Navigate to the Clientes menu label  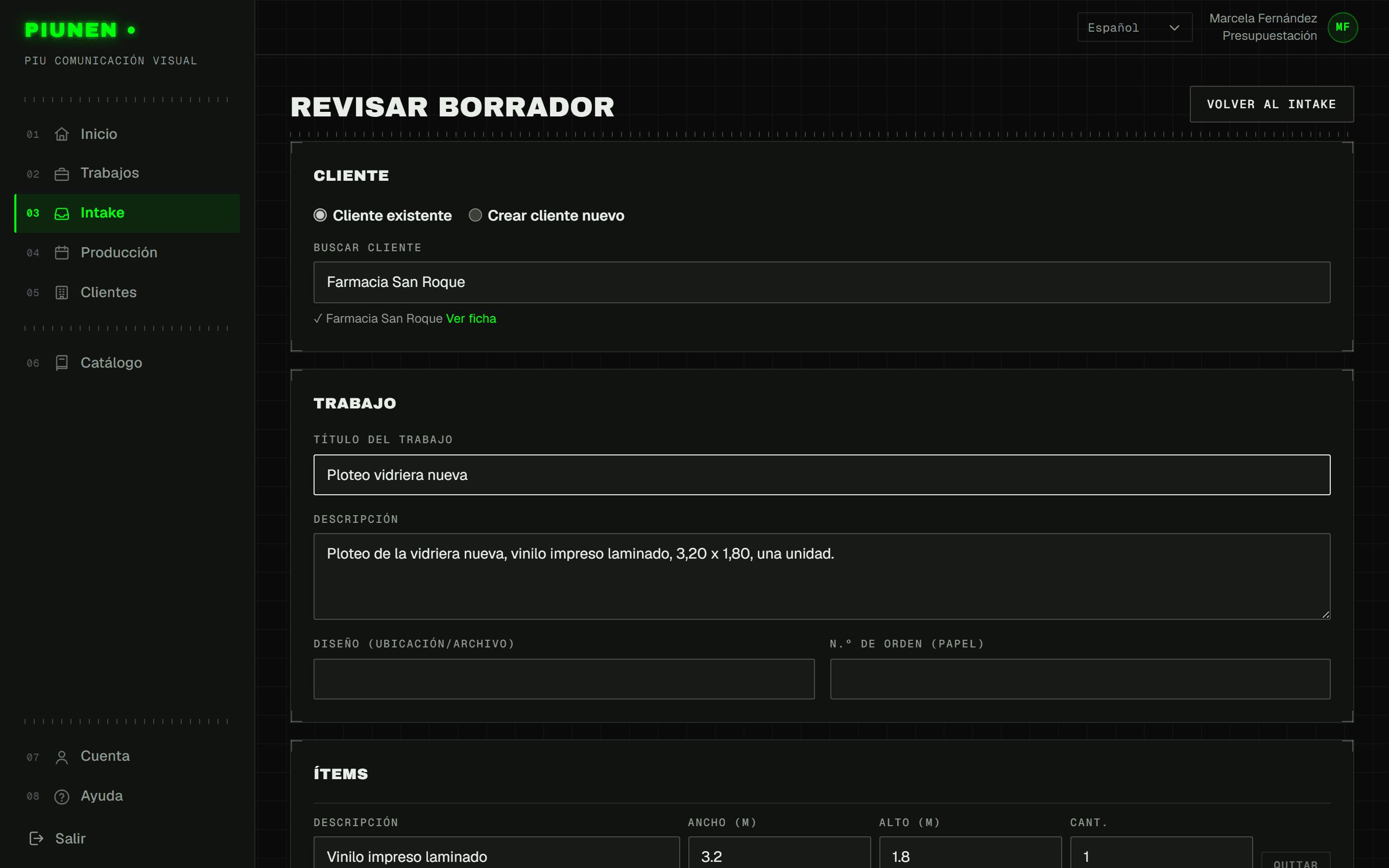108,292
